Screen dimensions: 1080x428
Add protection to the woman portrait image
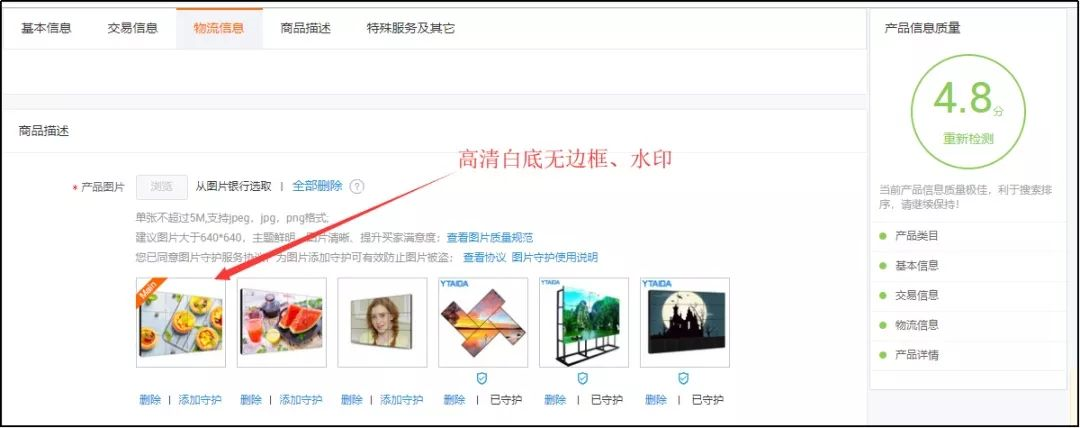coord(402,400)
